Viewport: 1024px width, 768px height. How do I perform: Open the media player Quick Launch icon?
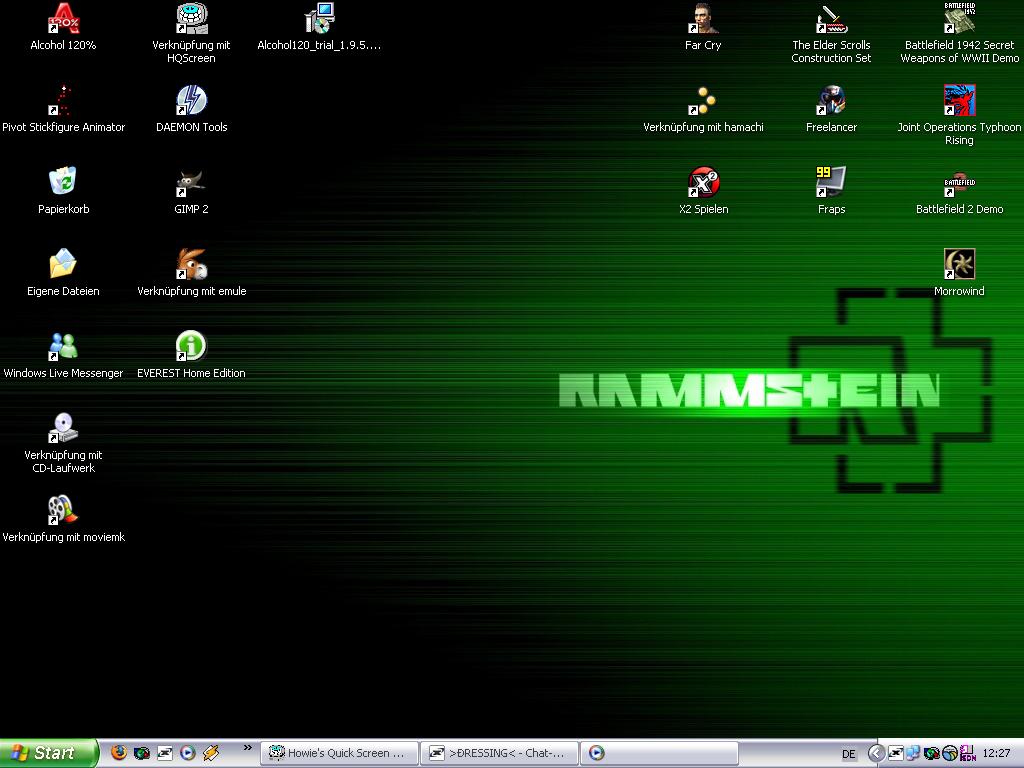187,753
